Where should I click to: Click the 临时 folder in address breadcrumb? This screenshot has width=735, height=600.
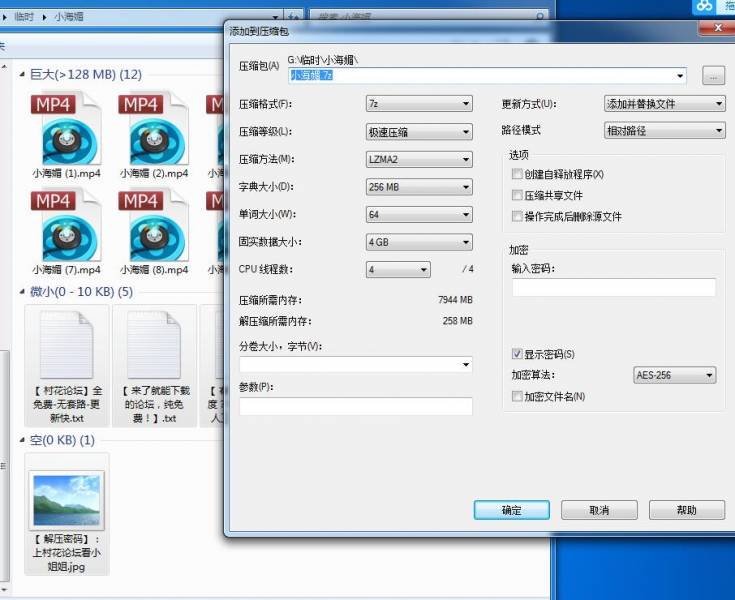coord(29,17)
